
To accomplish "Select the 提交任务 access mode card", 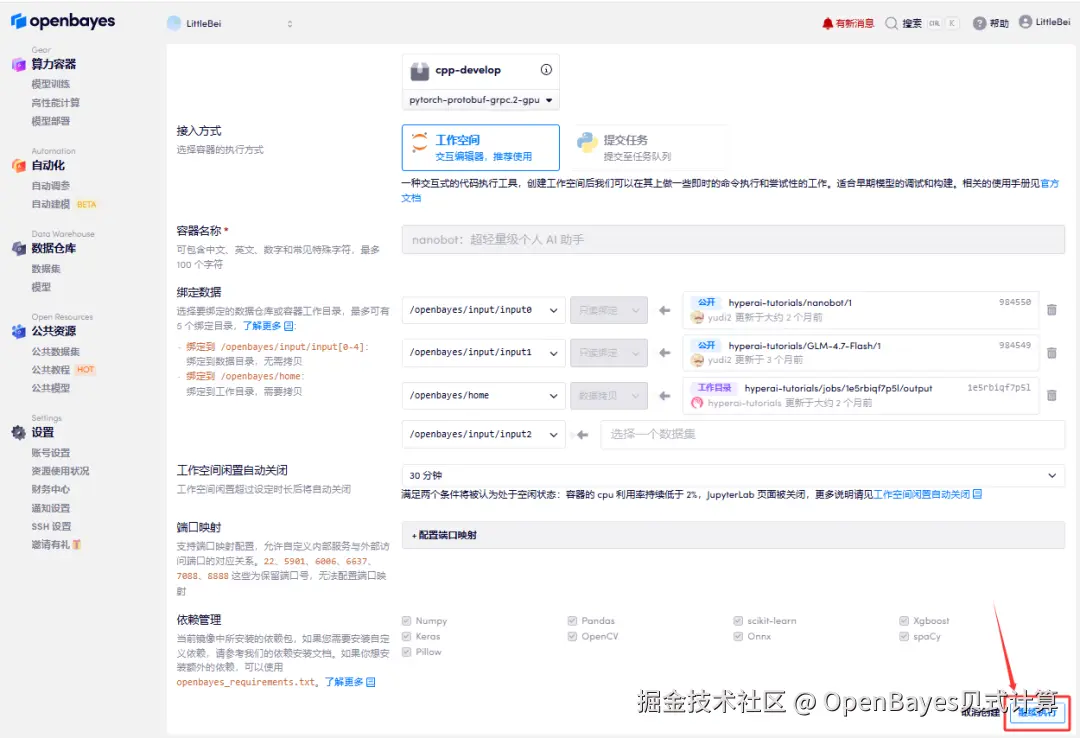I will coord(647,147).
